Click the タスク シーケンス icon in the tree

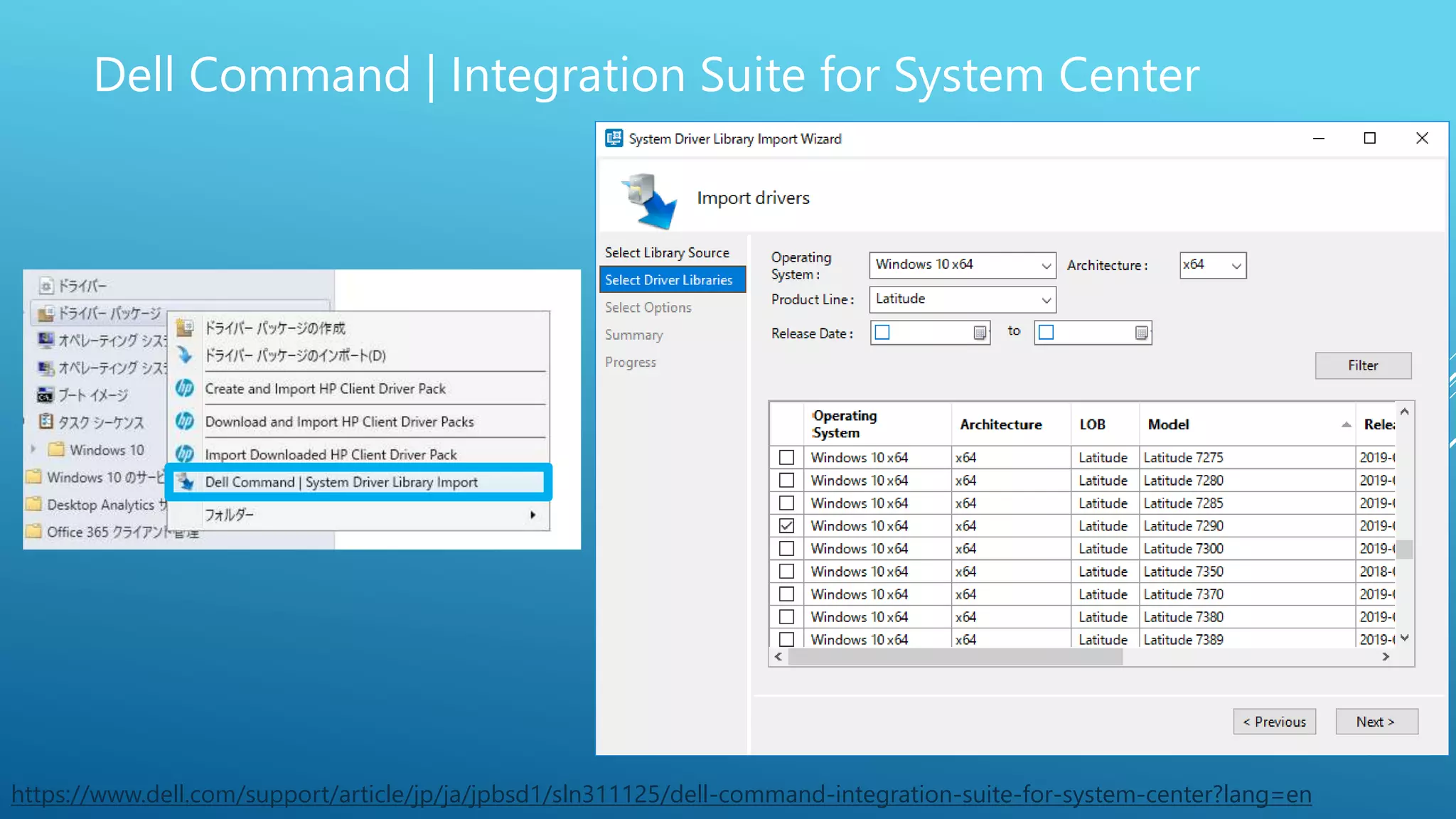tap(46, 422)
